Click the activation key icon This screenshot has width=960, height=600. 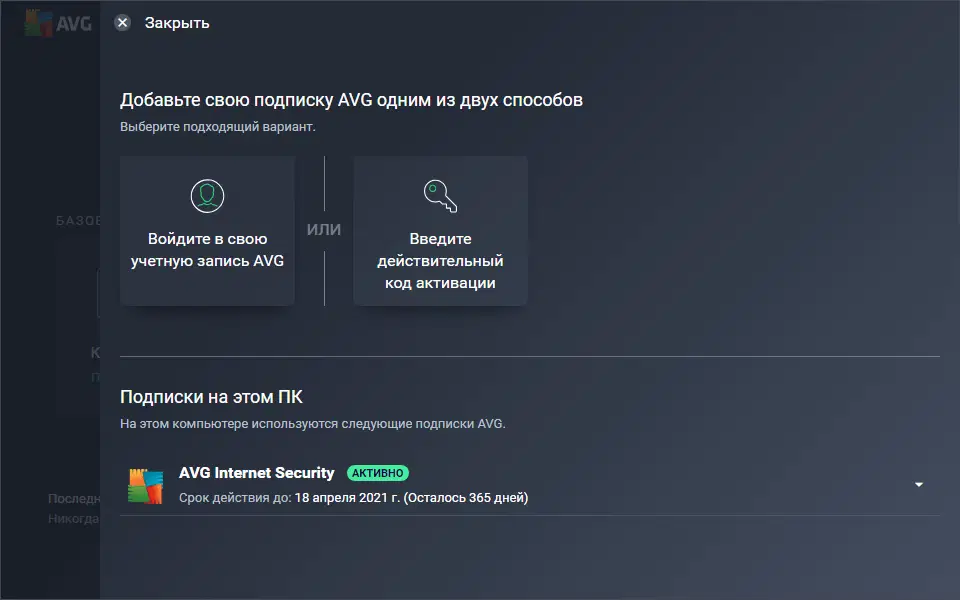tap(440, 194)
